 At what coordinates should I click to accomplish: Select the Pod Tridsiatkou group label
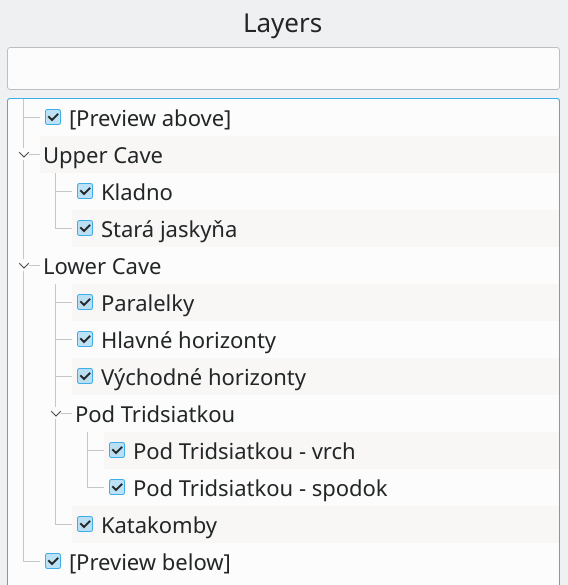click(x=155, y=414)
